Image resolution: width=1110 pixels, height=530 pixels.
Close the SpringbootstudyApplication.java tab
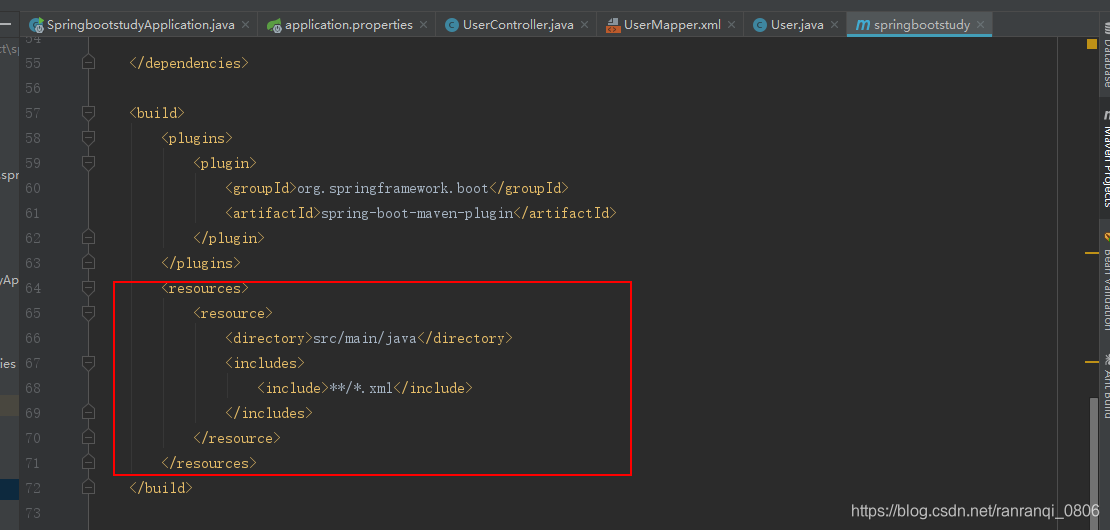coord(246,25)
